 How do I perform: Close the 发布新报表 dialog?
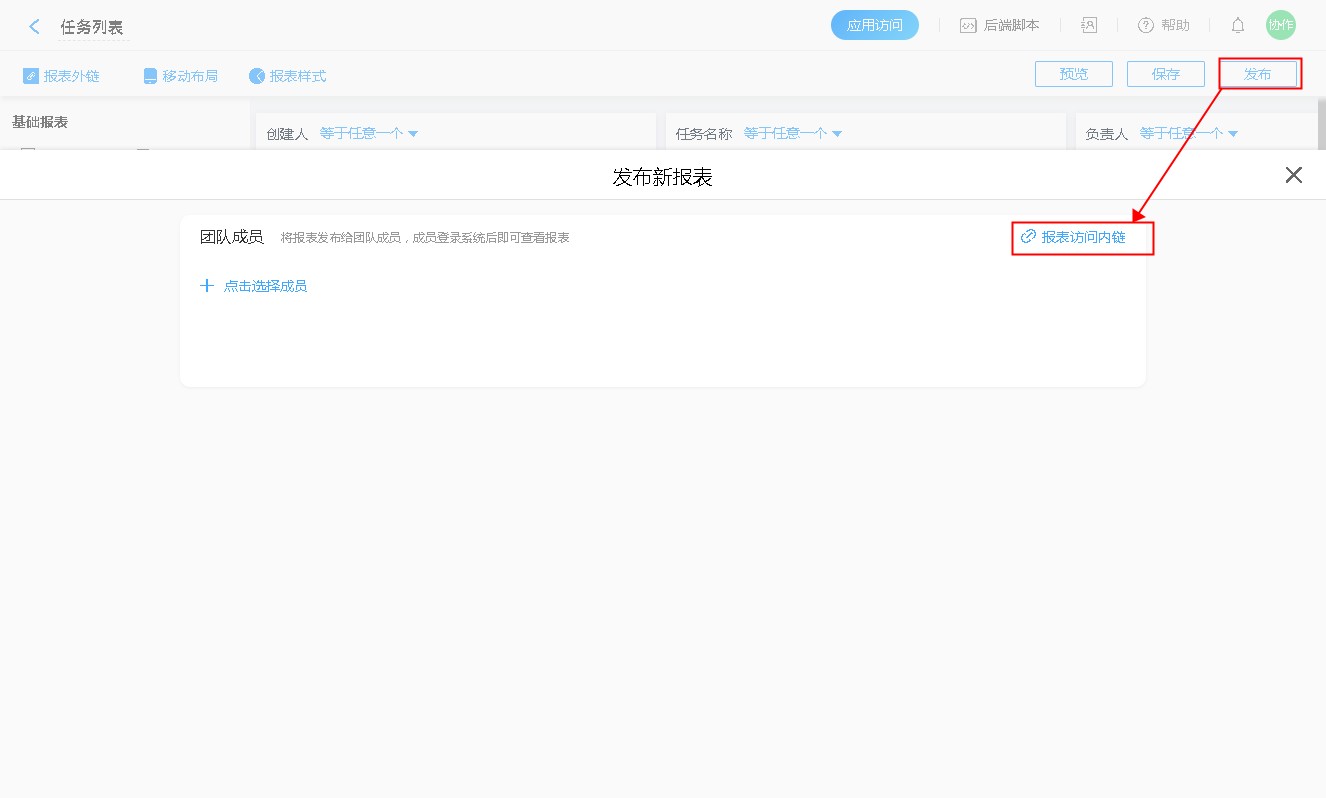[1293, 175]
